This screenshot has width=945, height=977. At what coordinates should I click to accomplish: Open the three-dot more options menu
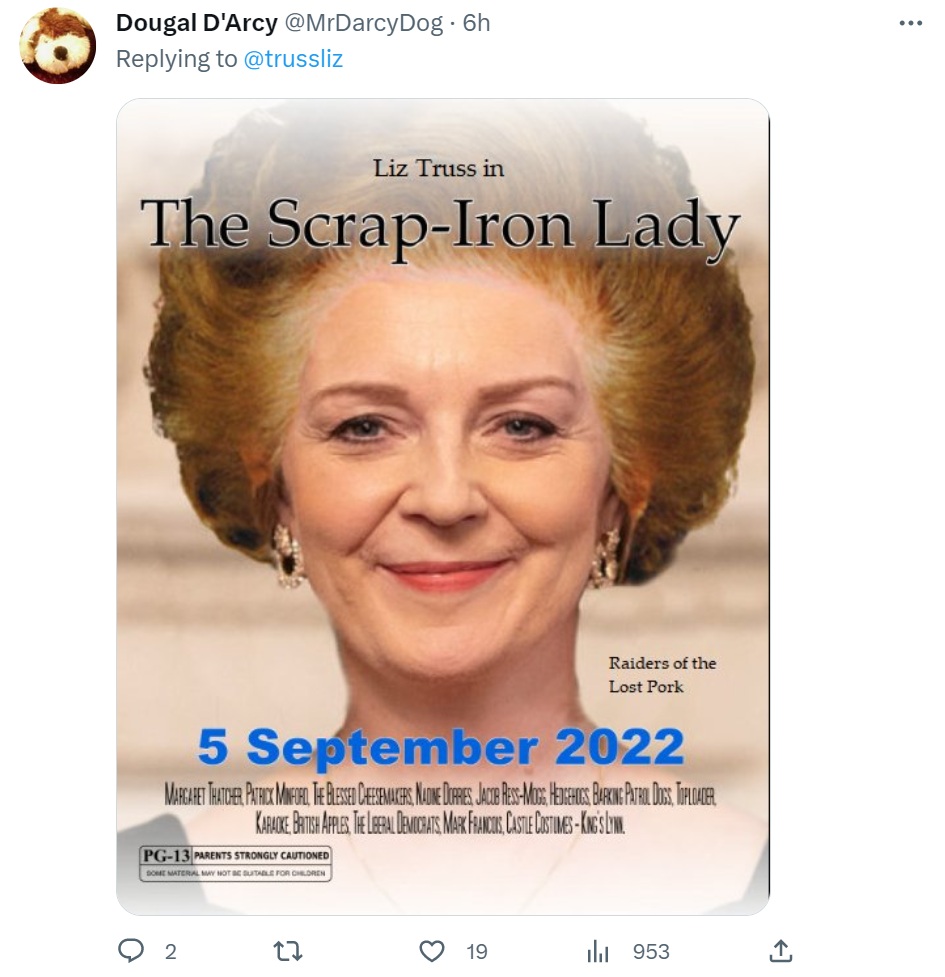pyautogui.click(x=910, y=24)
